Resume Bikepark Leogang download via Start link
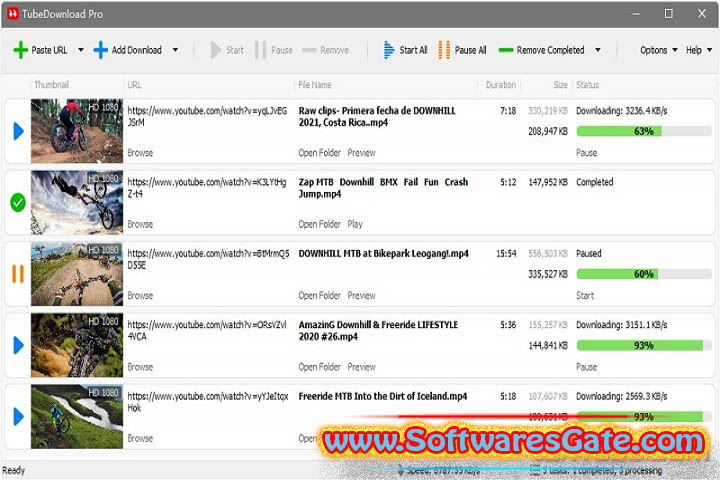The width and height of the screenshot is (720, 480). tap(585, 295)
